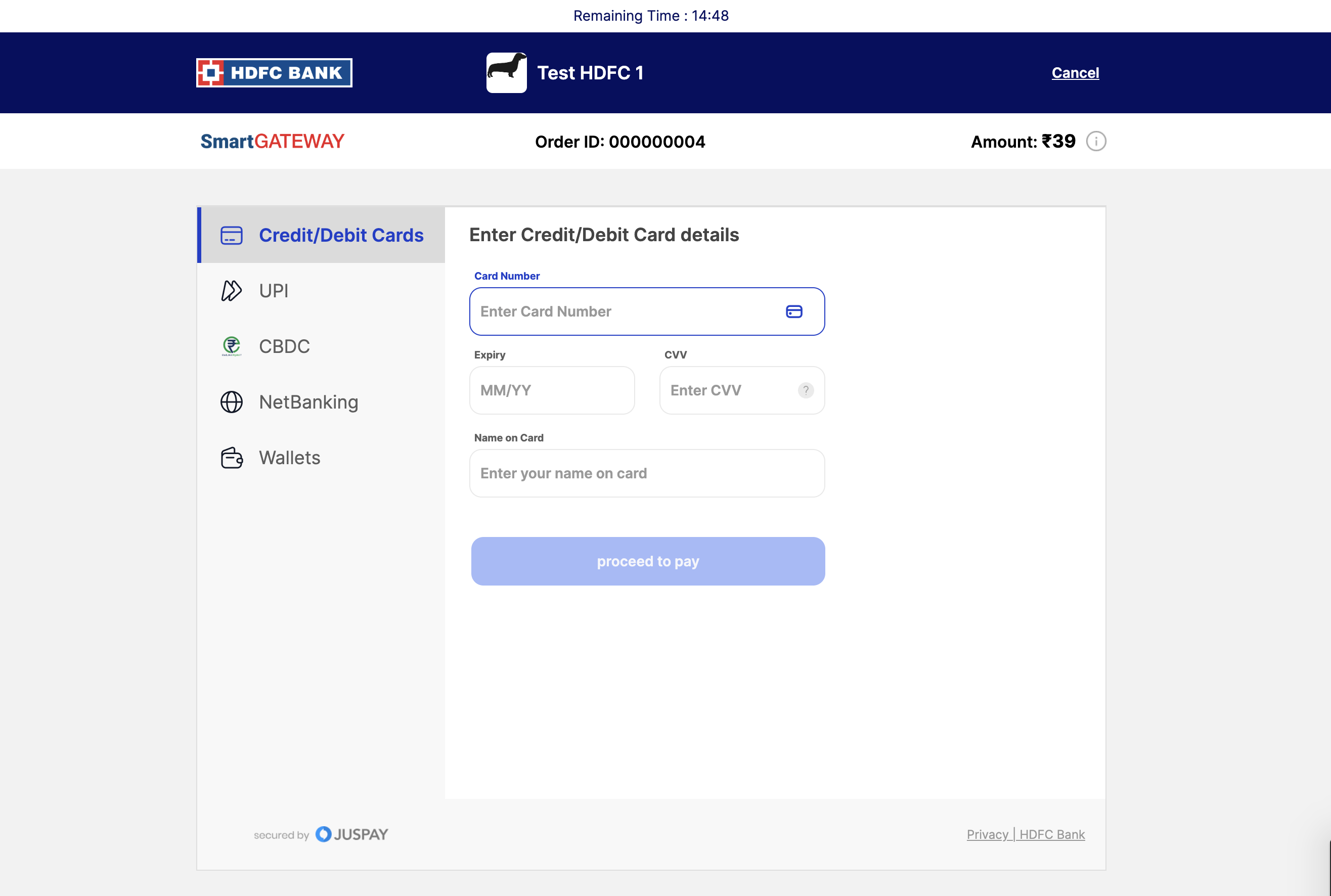The image size is (1331, 896).
Task: Click the Enter Credit/Debit Card details heading
Action: tap(604, 235)
